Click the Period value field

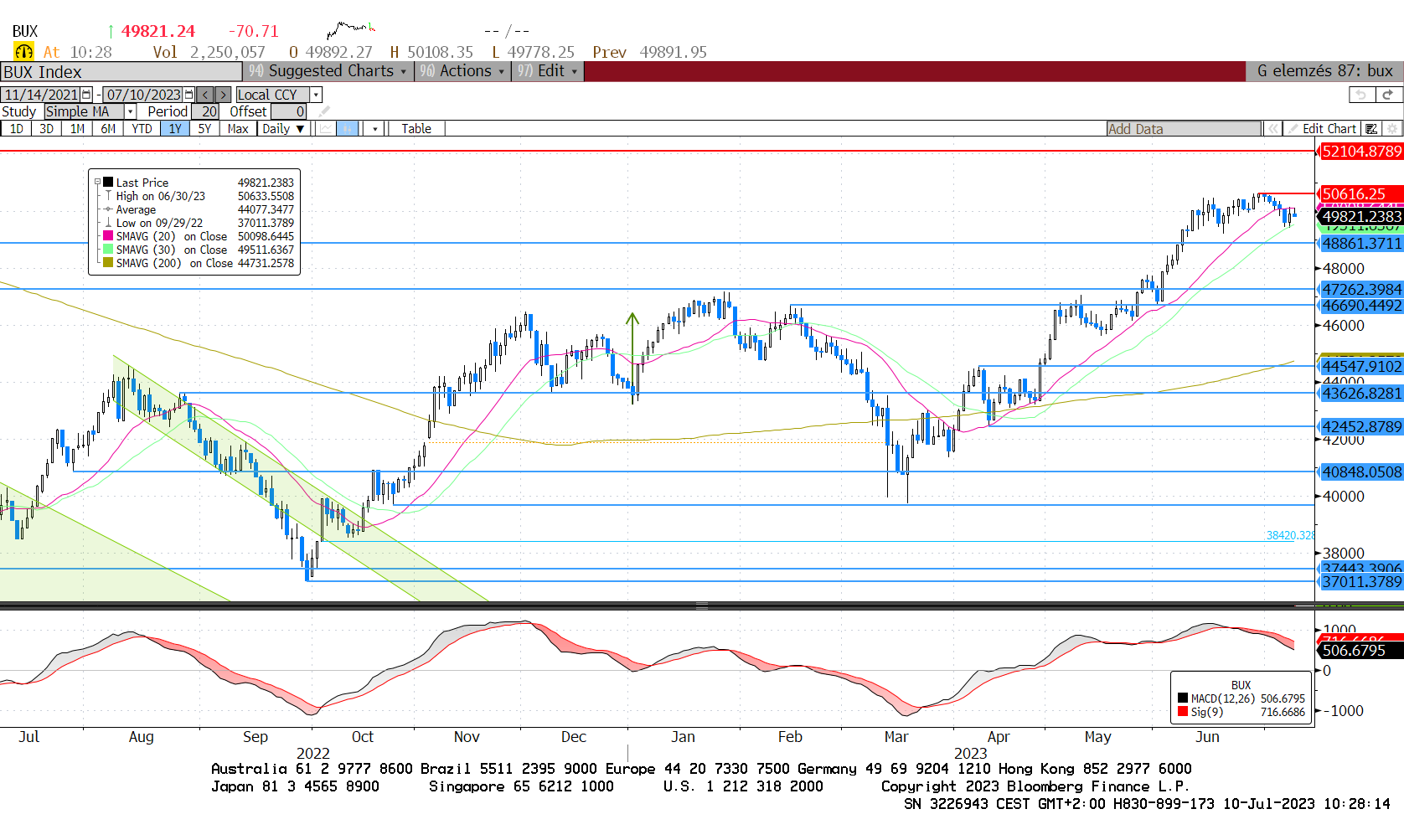pos(205,111)
